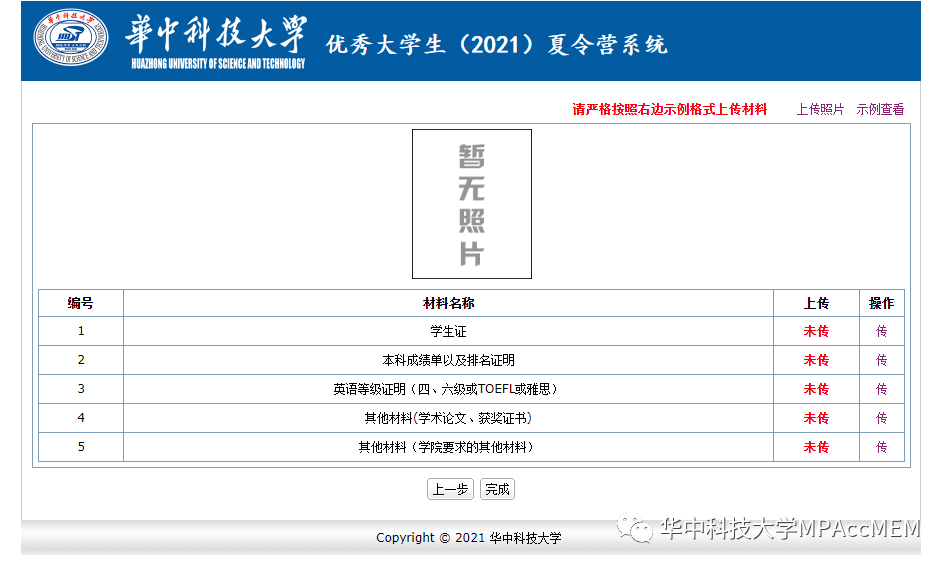Click 传 link for 英语等级证明 row
This screenshot has width=952, height=570.
point(882,389)
